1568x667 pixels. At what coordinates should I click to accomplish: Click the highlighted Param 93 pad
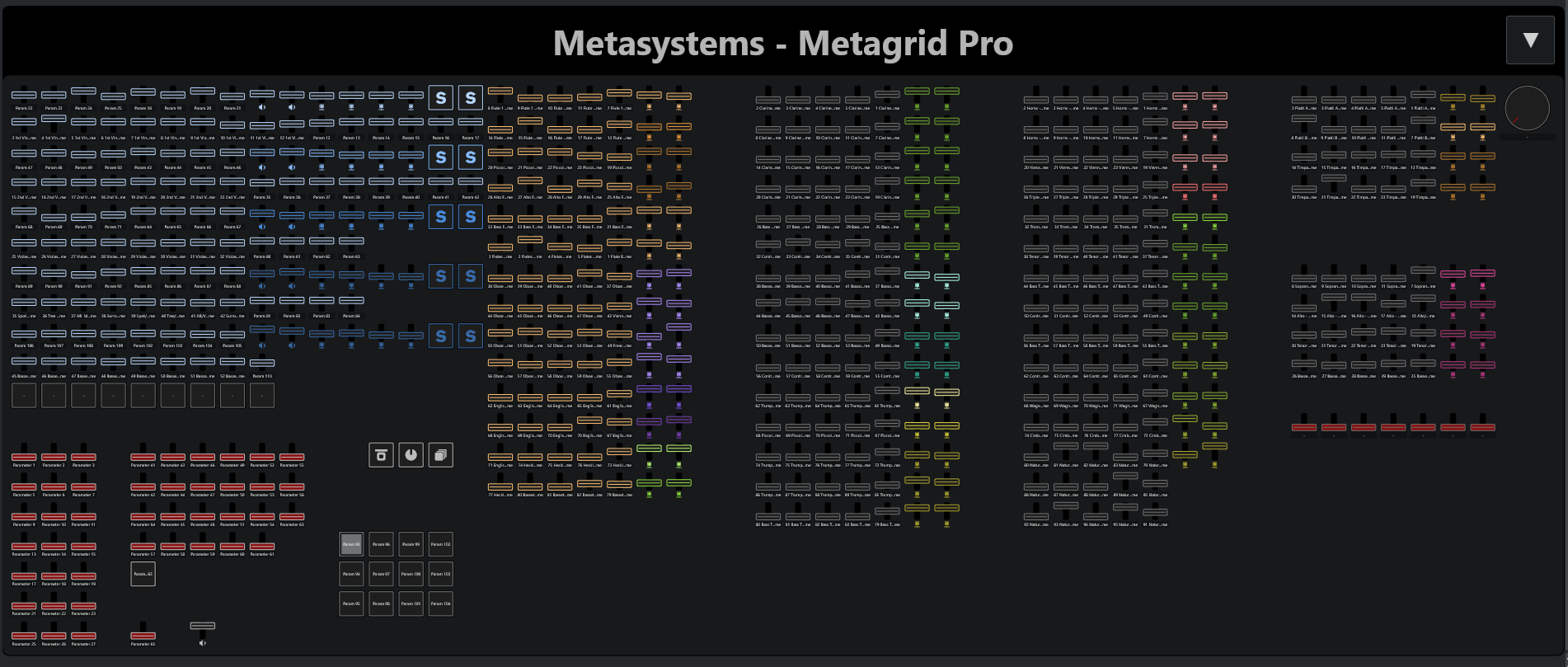351,544
